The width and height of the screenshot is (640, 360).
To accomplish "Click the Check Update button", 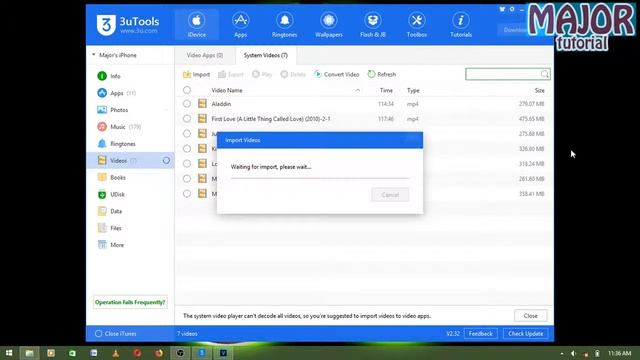I will click(x=526, y=333).
